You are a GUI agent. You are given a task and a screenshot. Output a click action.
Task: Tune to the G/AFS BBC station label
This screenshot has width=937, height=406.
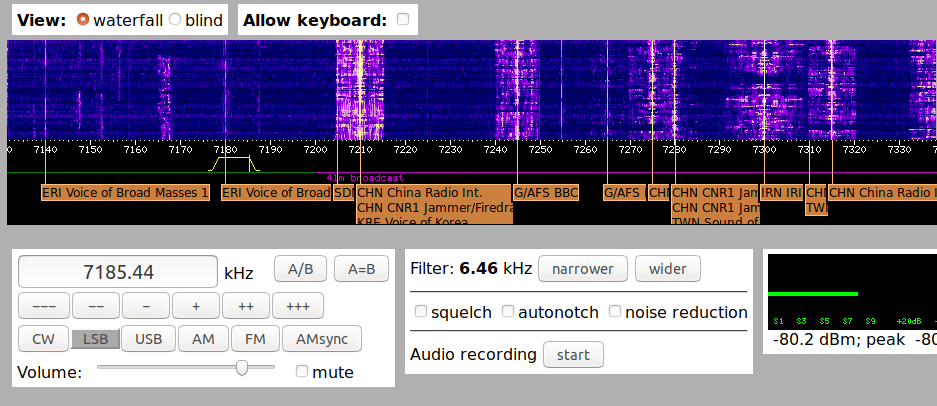[x=546, y=193]
